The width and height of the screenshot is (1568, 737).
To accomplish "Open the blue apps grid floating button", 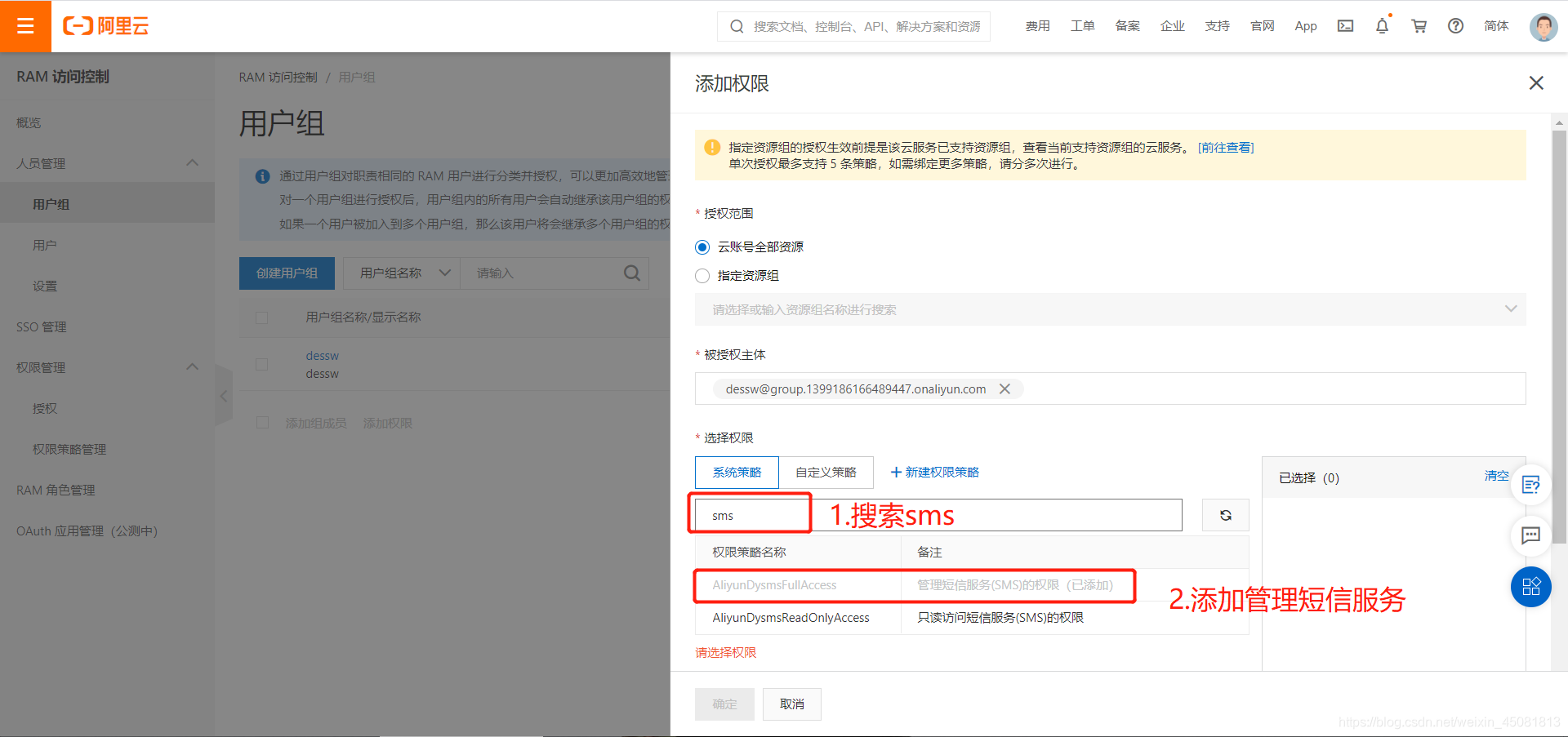I will (1530, 587).
